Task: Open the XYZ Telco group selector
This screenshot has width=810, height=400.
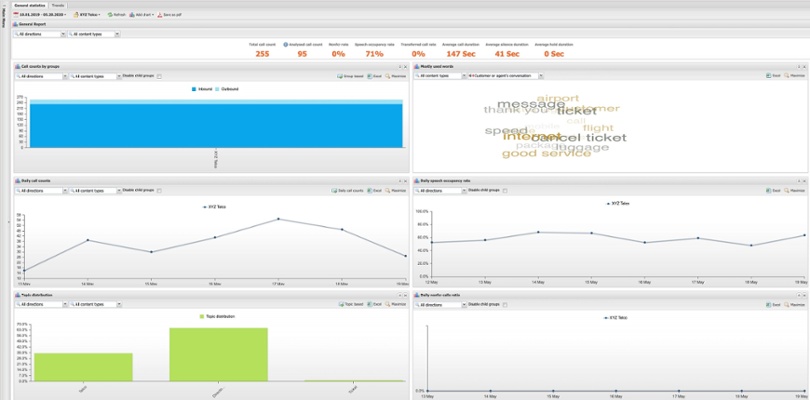Action: [x=87, y=14]
